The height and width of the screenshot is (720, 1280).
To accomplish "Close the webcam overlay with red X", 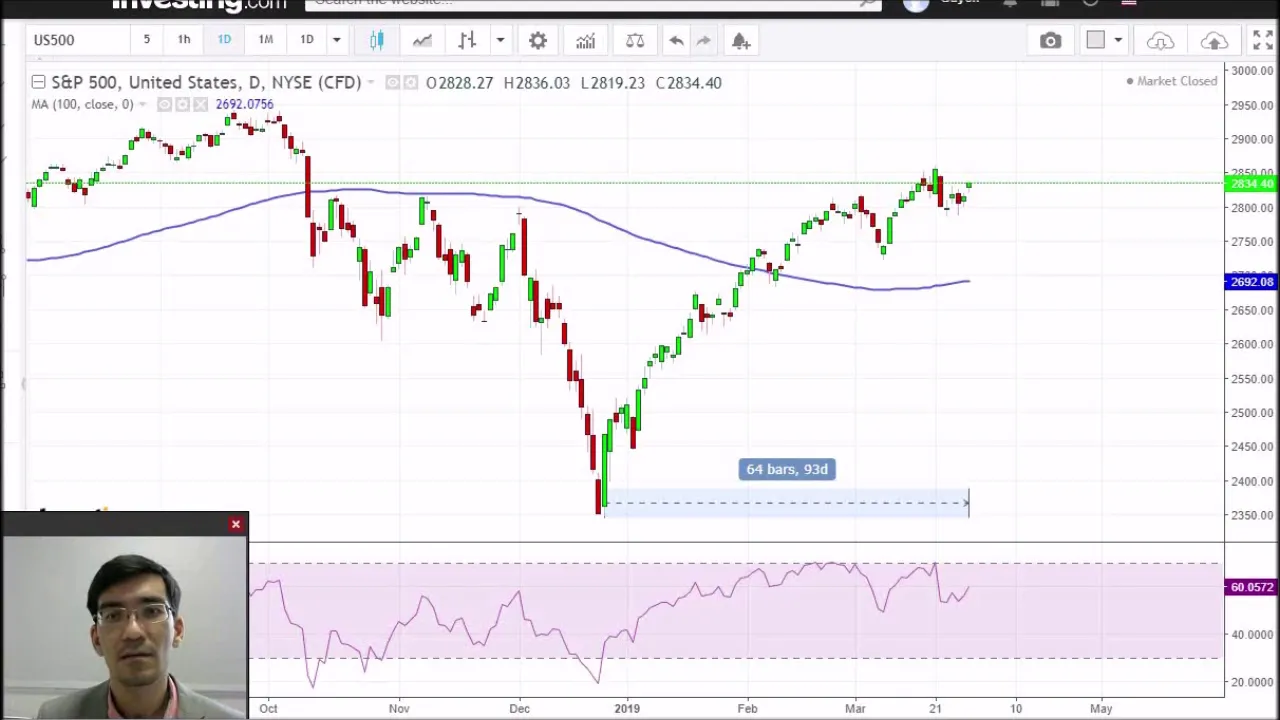I will 236,524.
